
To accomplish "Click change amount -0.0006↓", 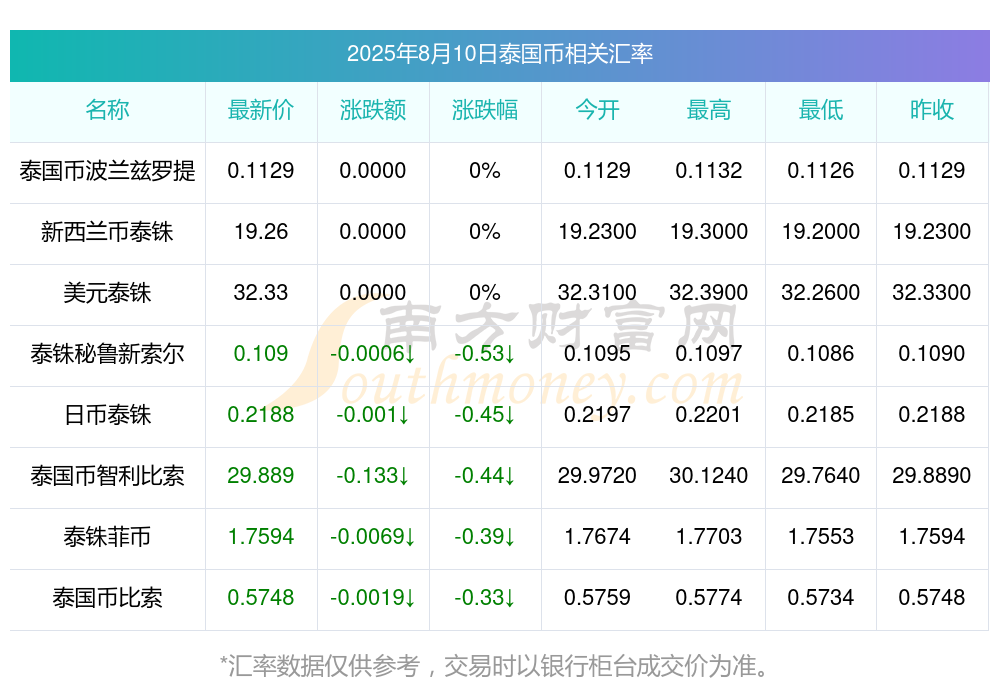I will click(372, 353).
